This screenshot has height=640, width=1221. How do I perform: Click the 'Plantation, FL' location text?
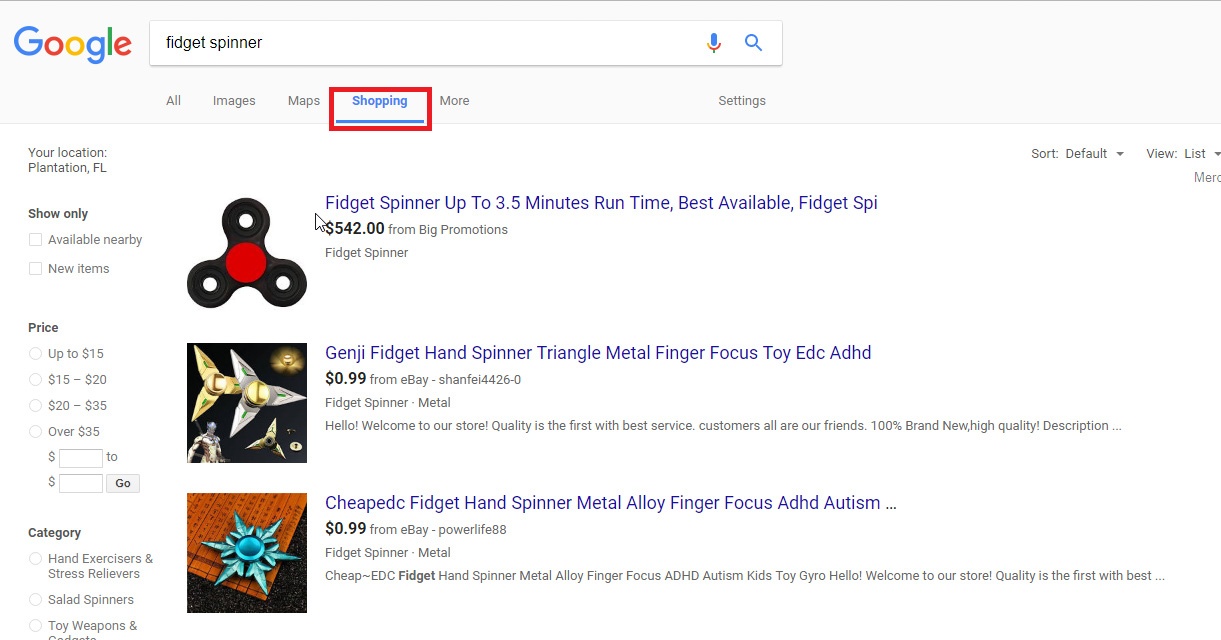(67, 168)
